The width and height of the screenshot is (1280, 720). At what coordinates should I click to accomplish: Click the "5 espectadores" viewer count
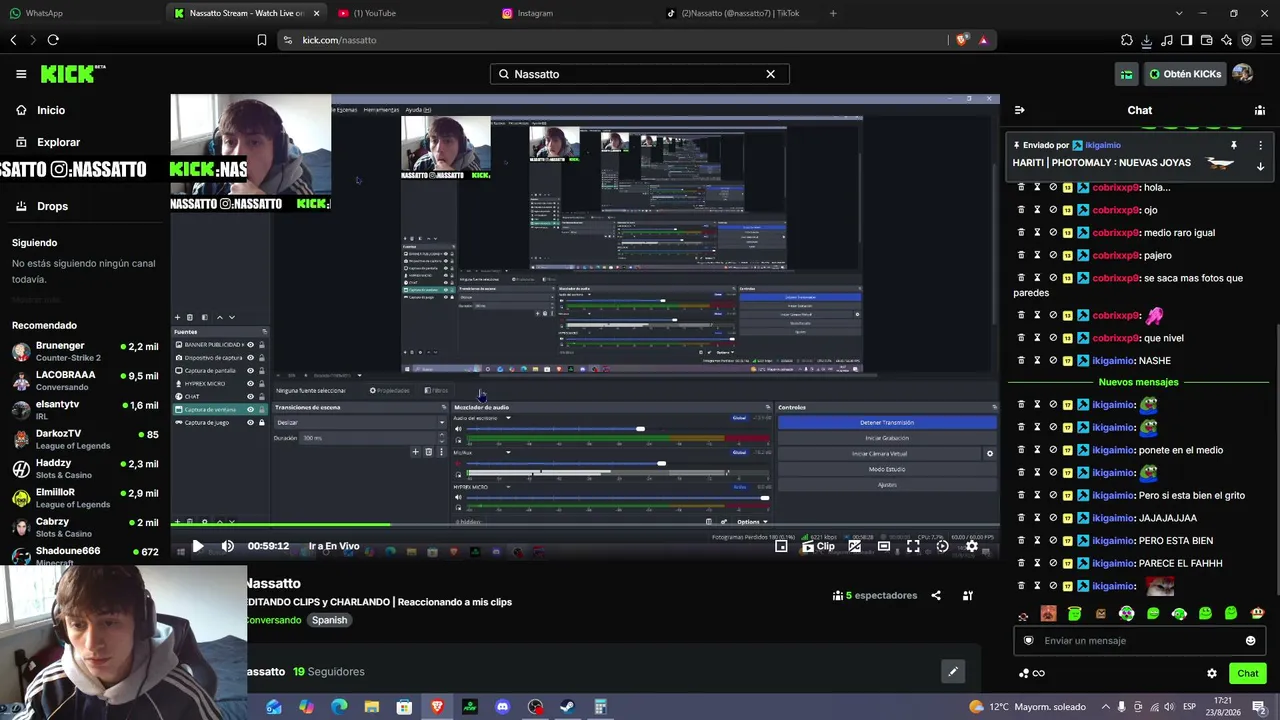(x=874, y=596)
